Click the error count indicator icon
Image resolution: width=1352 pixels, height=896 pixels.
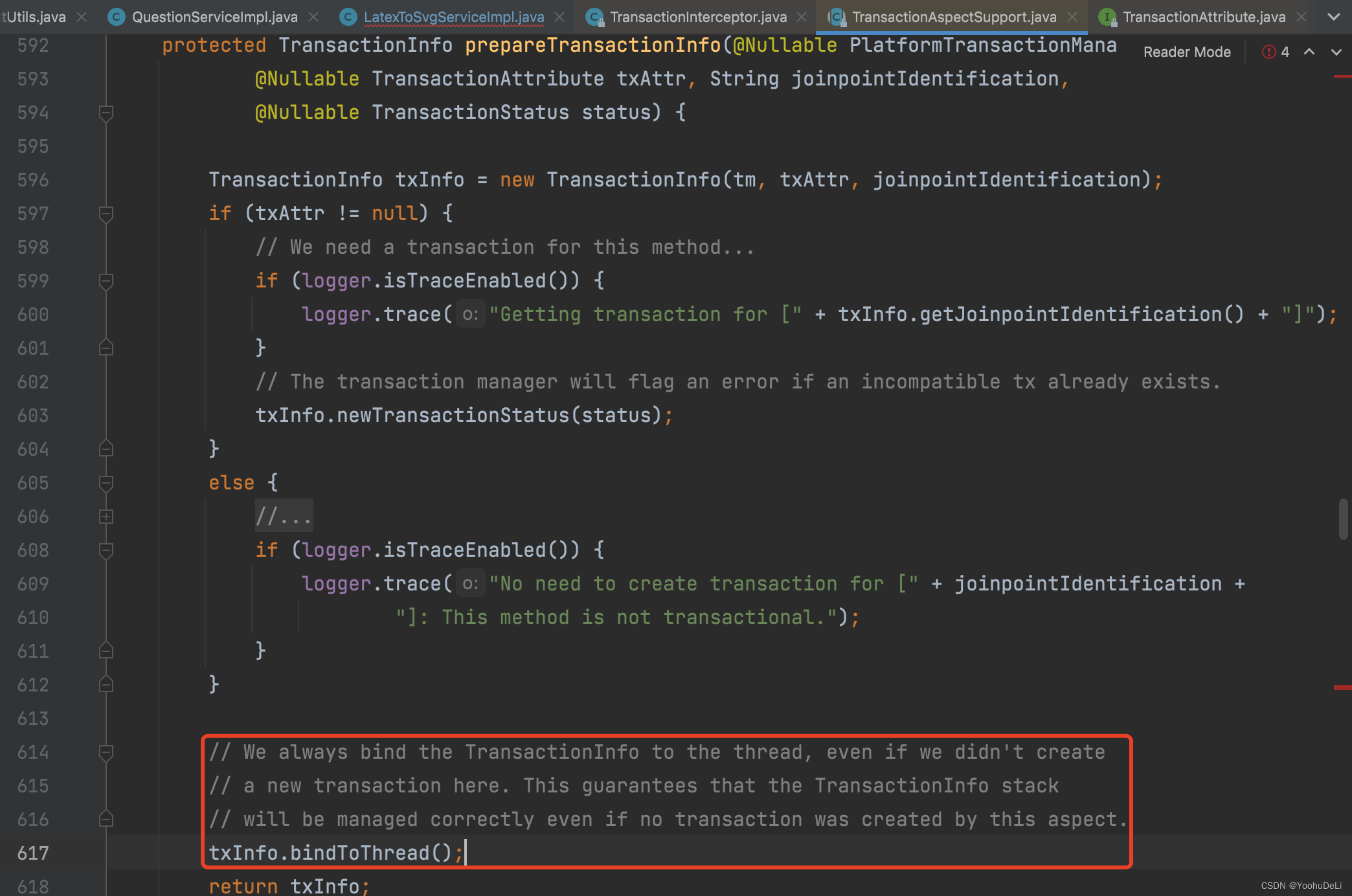(x=1268, y=52)
